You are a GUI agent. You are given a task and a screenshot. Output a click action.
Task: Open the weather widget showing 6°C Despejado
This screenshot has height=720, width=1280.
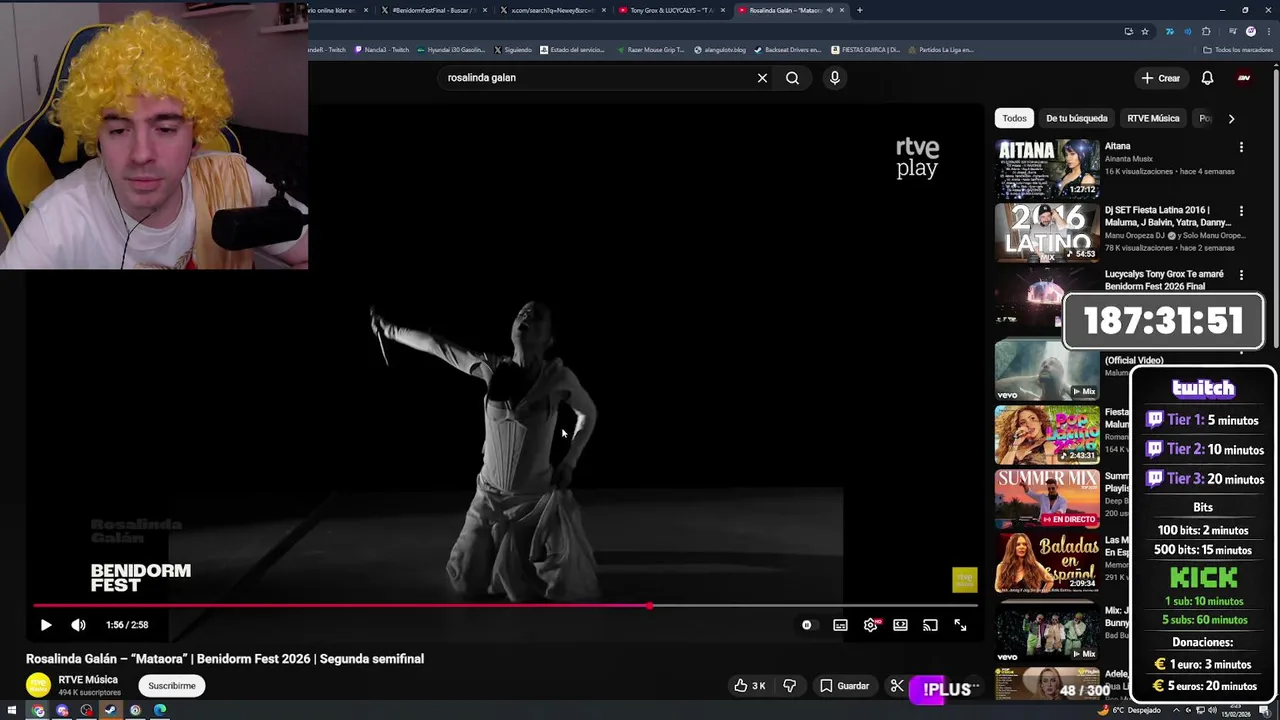click(x=1130, y=711)
